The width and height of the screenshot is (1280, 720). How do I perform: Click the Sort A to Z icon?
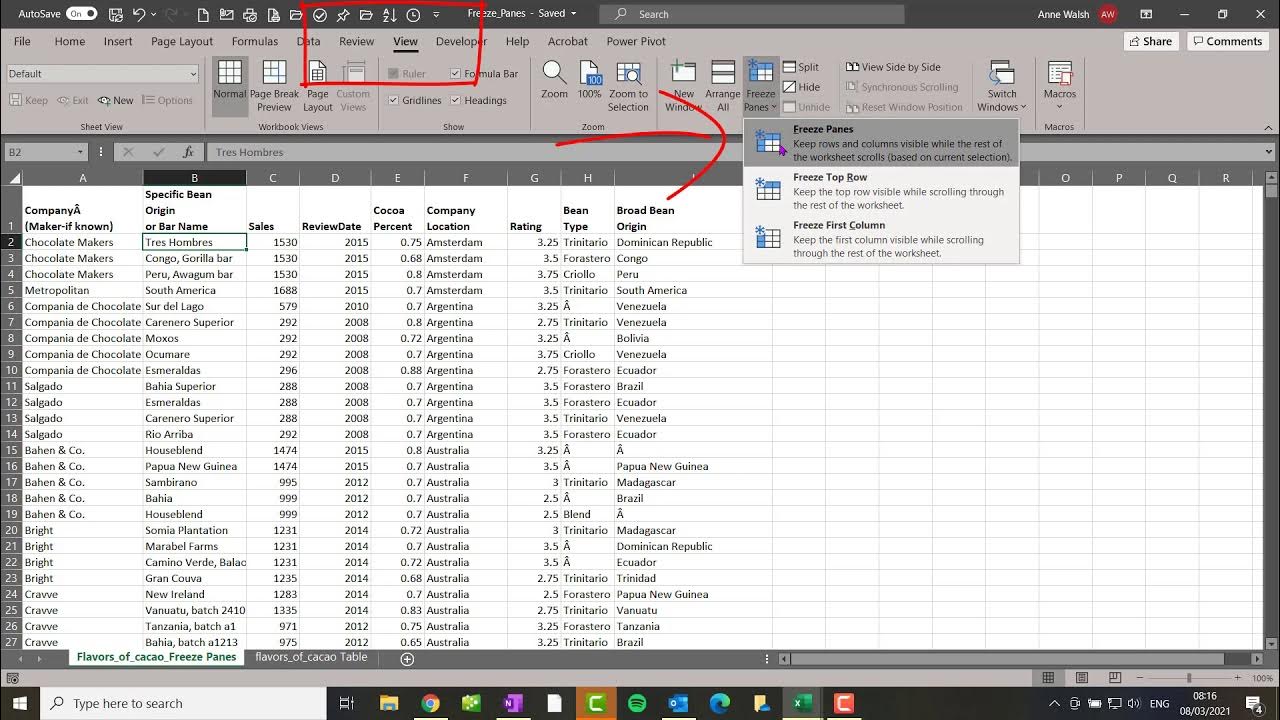coord(390,14)
